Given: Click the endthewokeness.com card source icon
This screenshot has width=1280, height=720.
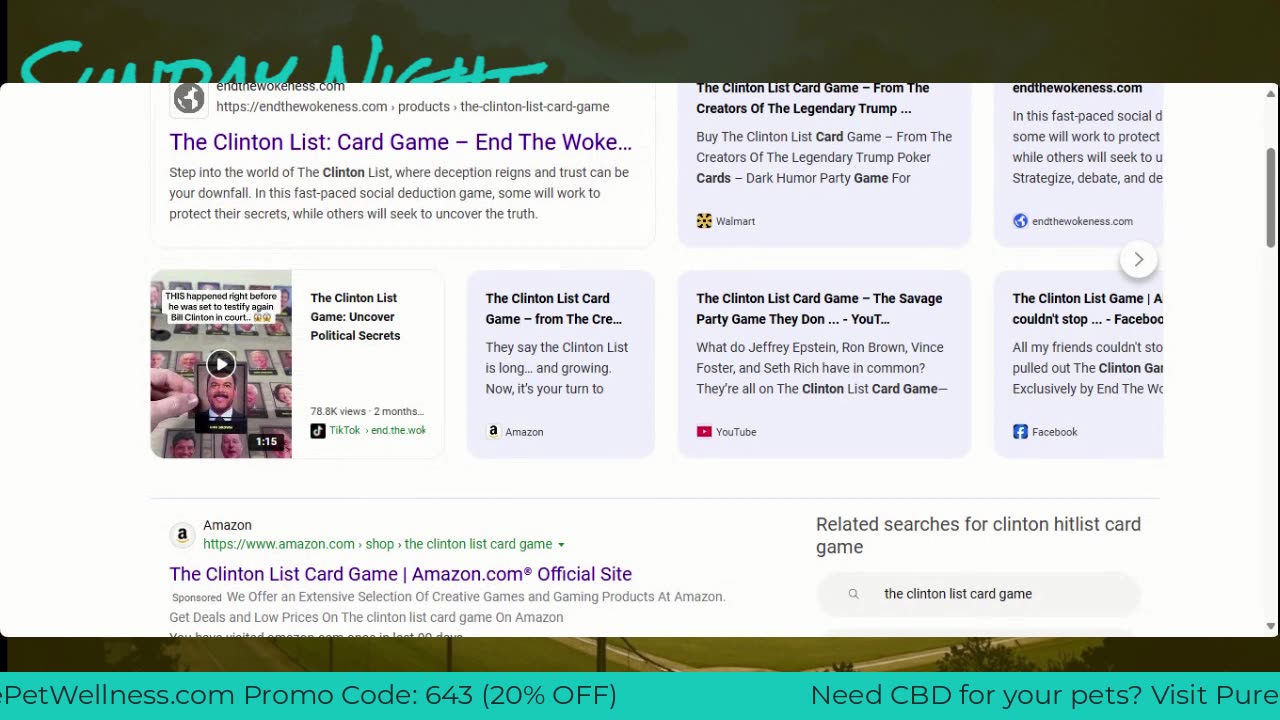Looking at the screenshot, I should point(1020,221).
